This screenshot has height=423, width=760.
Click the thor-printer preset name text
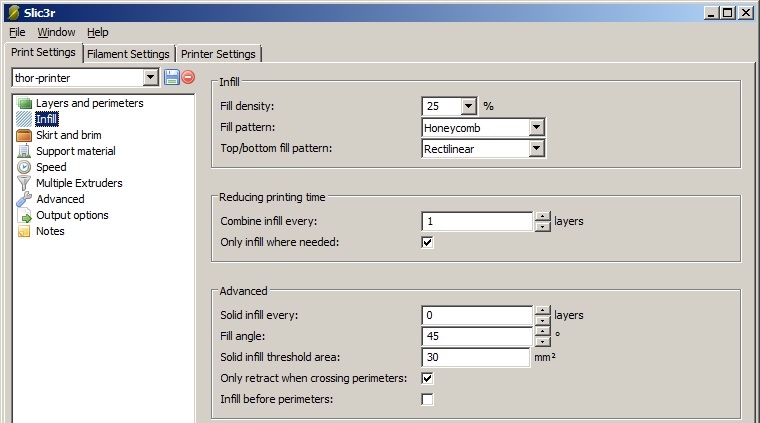coord(43,78)
